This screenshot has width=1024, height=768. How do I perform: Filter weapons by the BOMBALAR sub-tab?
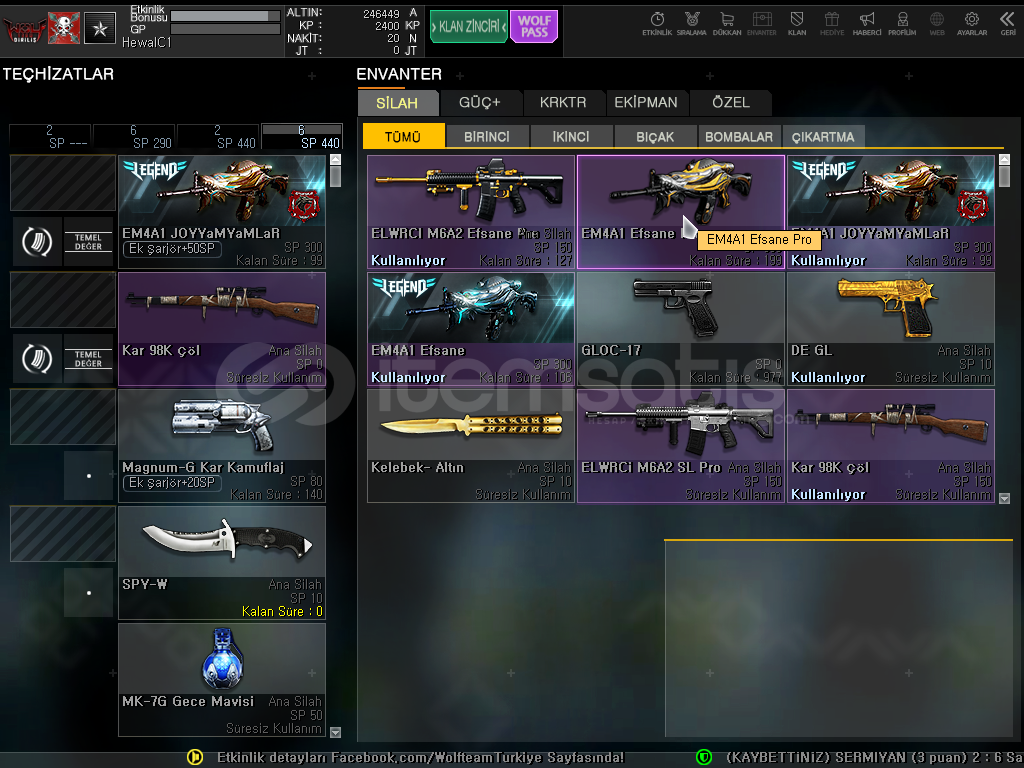pyautogui.click(x=738, y=137)
